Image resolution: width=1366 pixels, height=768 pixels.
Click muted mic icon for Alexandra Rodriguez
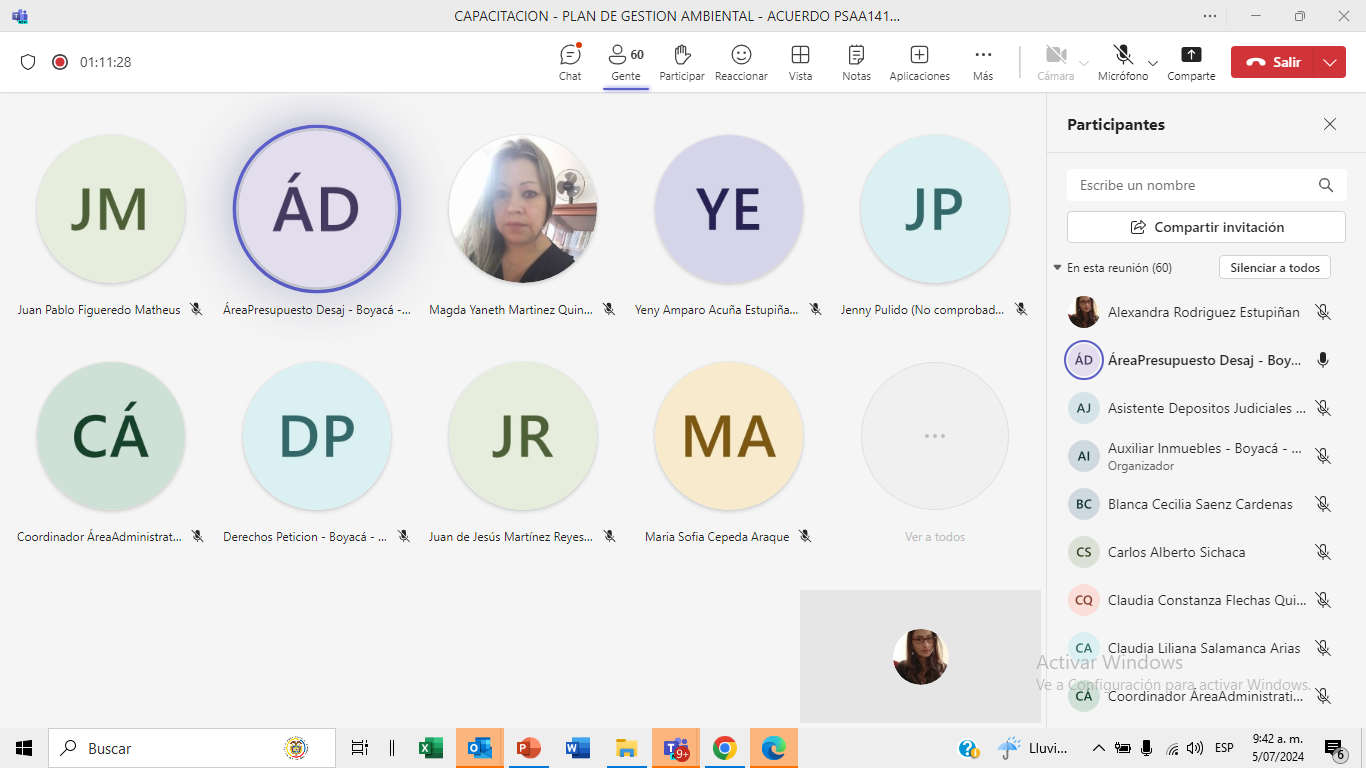[1323, 312]
